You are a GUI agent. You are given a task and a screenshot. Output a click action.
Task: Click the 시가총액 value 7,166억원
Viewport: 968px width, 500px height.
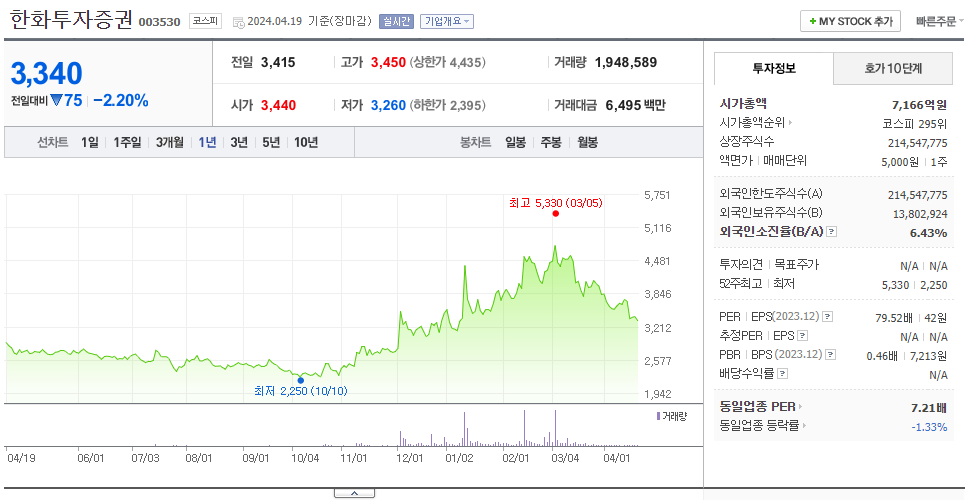coord(919,104)
